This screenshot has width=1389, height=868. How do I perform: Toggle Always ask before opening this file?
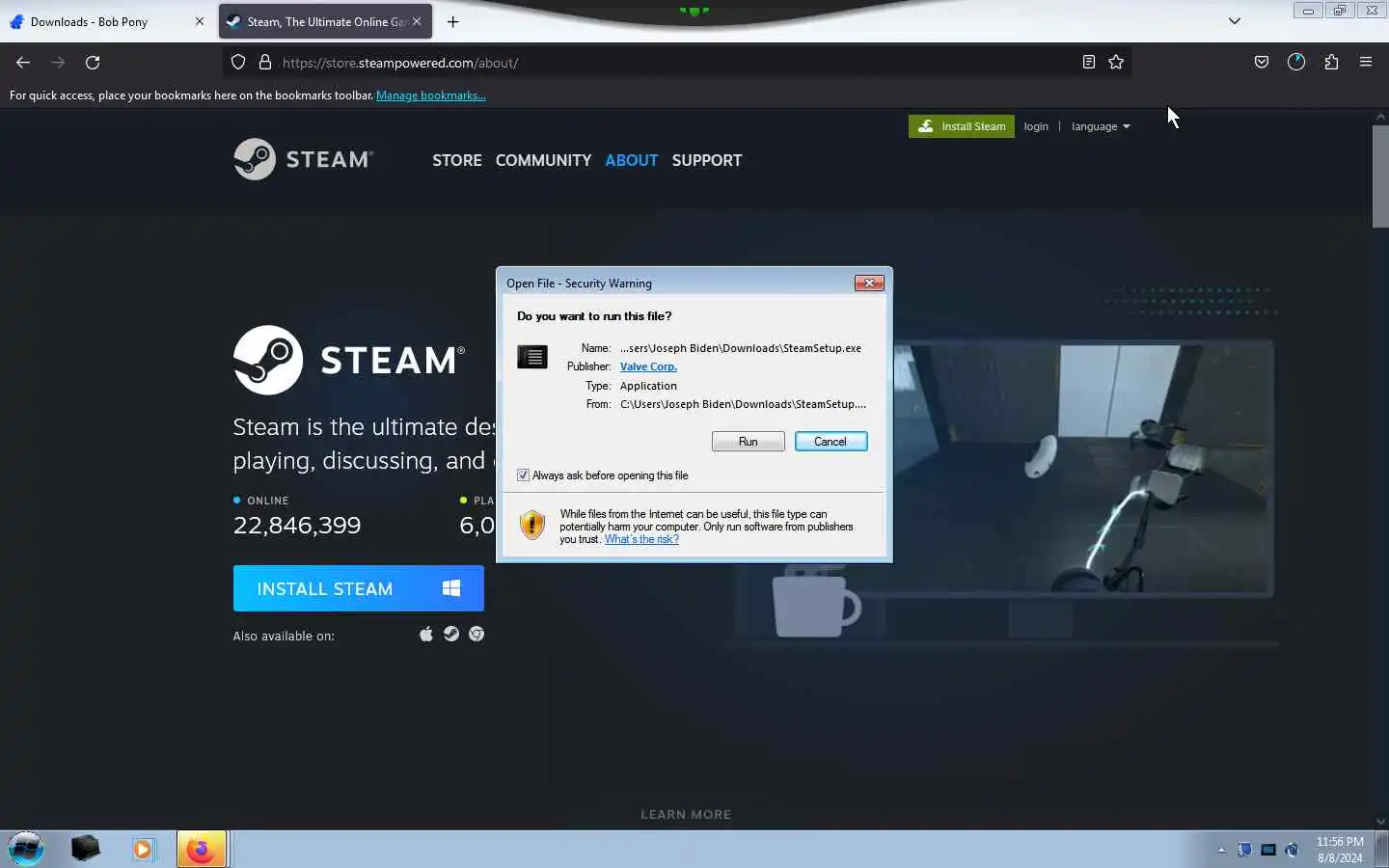coord(523,475)
